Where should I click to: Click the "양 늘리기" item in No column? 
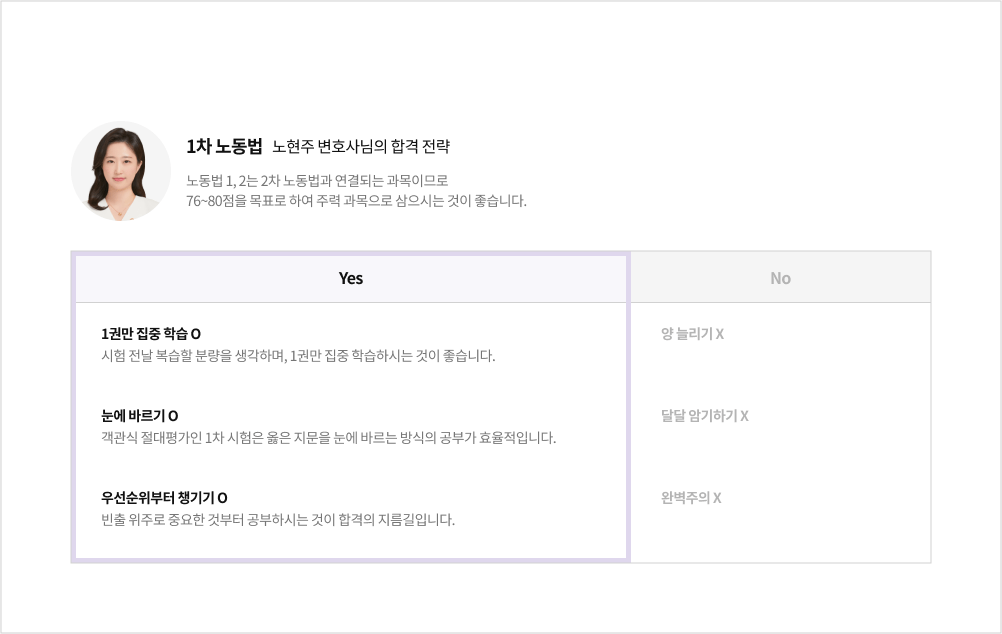pos(686,334)
